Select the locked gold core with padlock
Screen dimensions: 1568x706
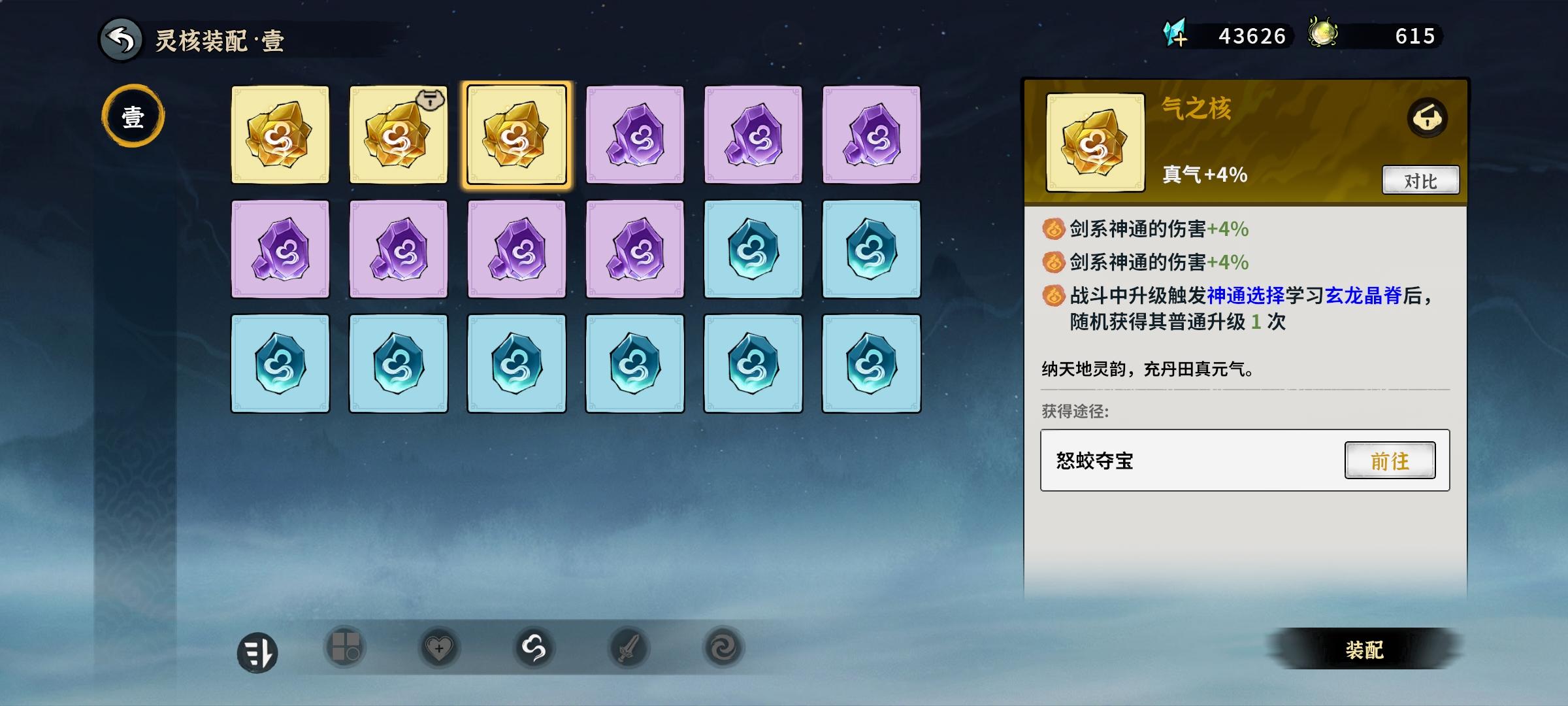[x=399, y=135]
